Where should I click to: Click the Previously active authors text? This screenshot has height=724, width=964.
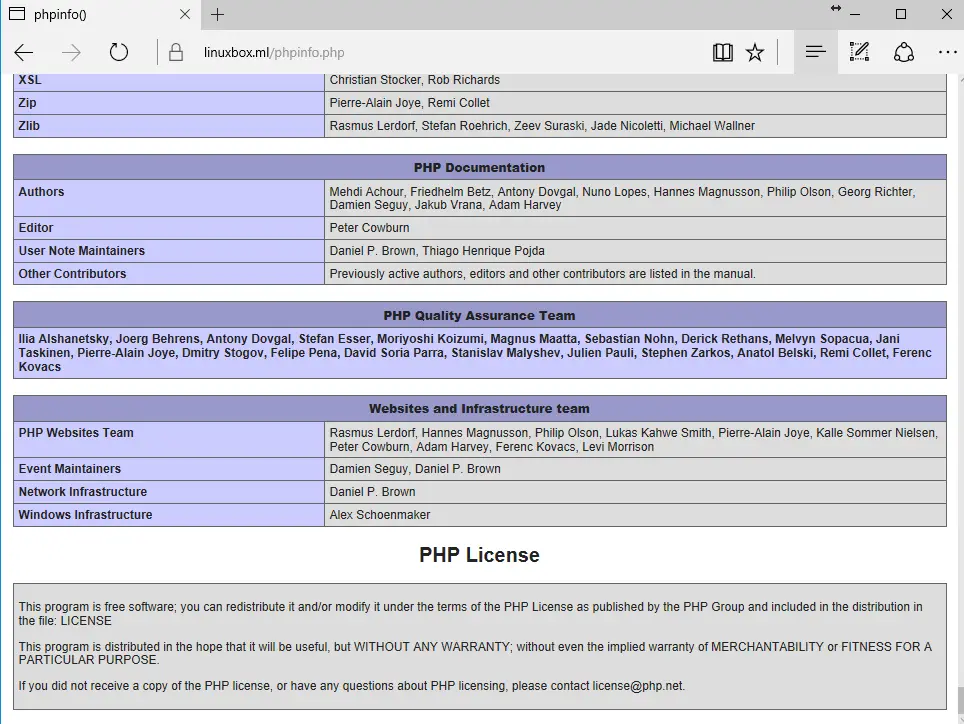tap(542, 274)
